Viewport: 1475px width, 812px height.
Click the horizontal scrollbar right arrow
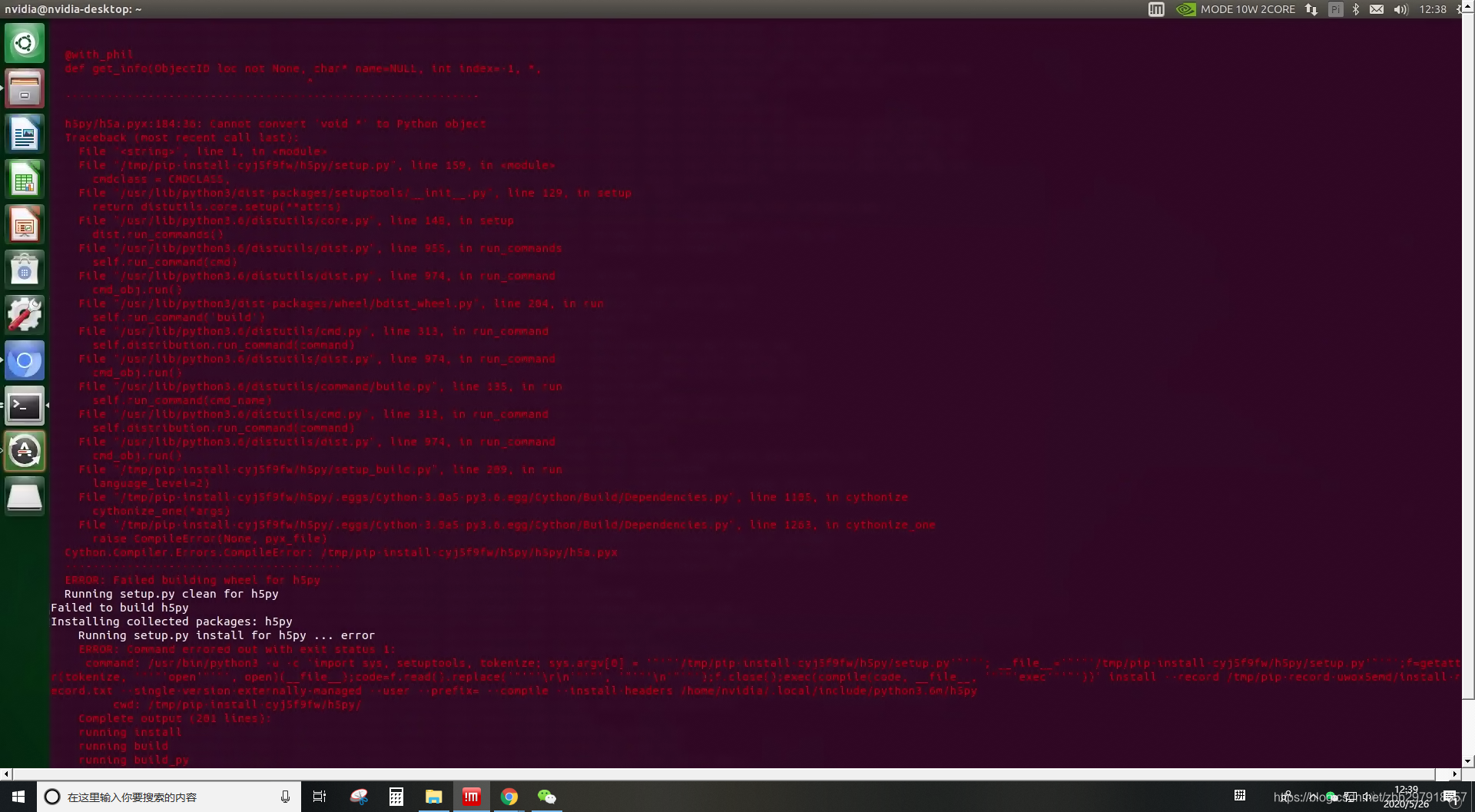(x=1455, y=774)
